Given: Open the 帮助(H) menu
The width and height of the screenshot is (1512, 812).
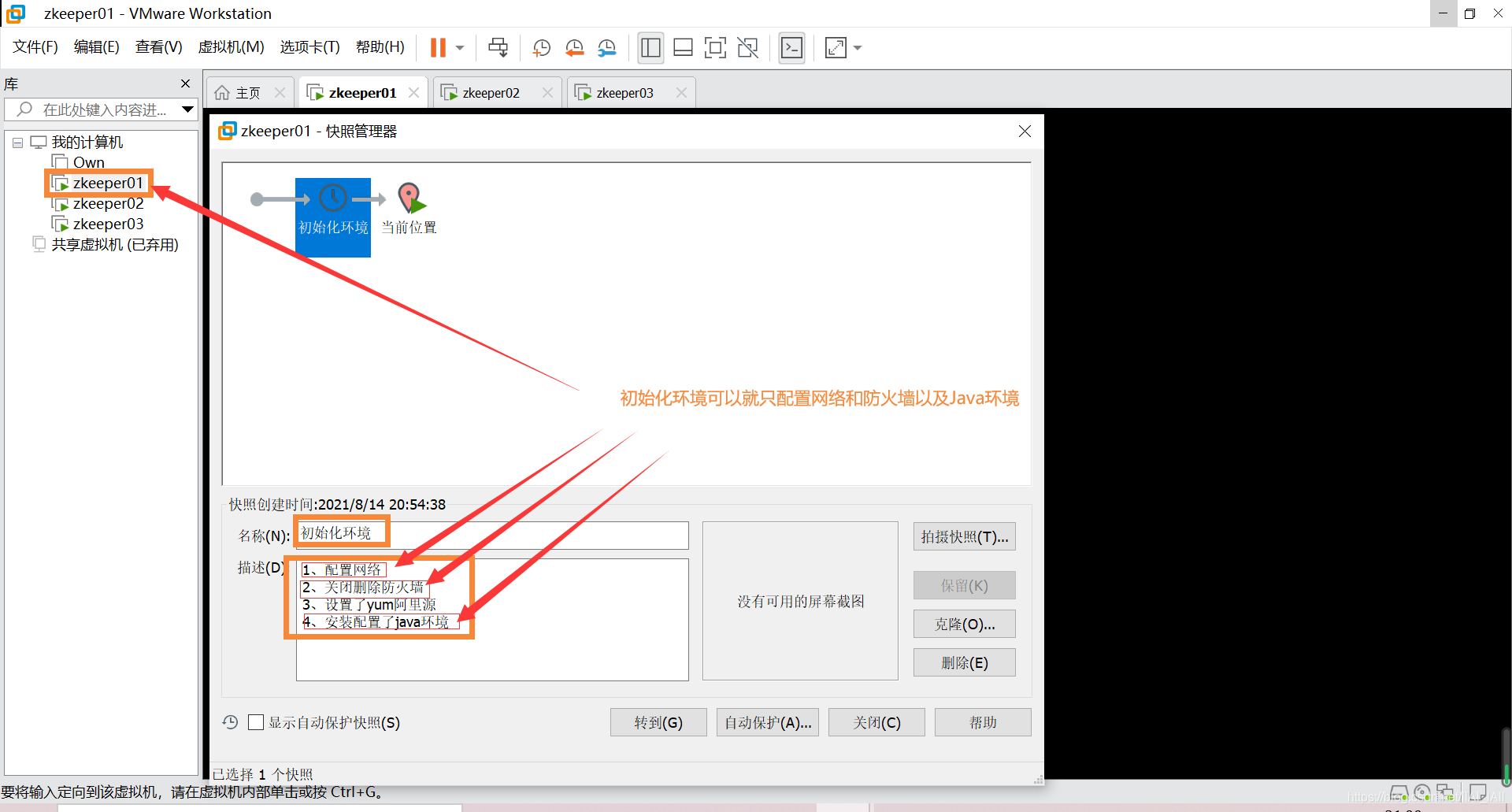Looking at the screenshot, I should 380,47.
